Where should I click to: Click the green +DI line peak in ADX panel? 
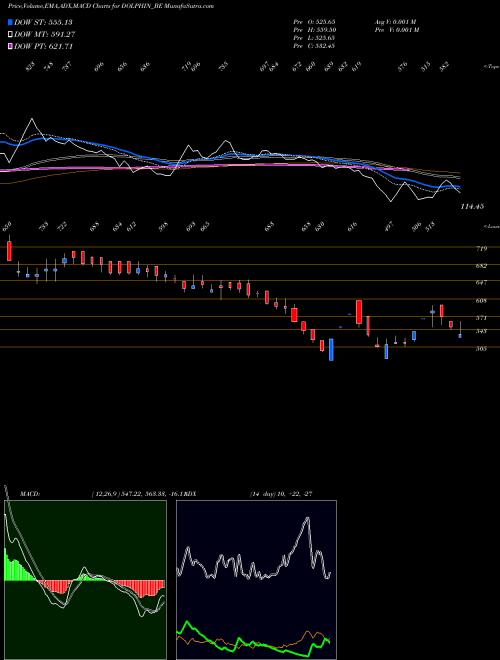(187, 622)
